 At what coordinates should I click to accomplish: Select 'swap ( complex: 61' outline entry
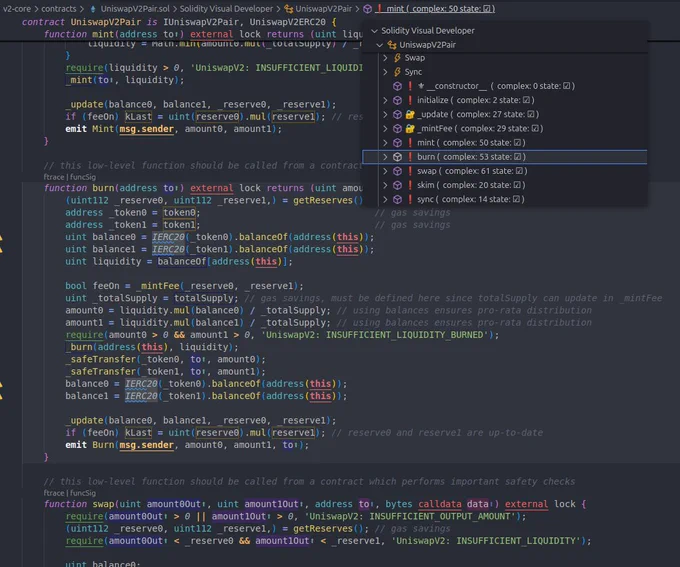pyautogui.click(x=472, y=171)
